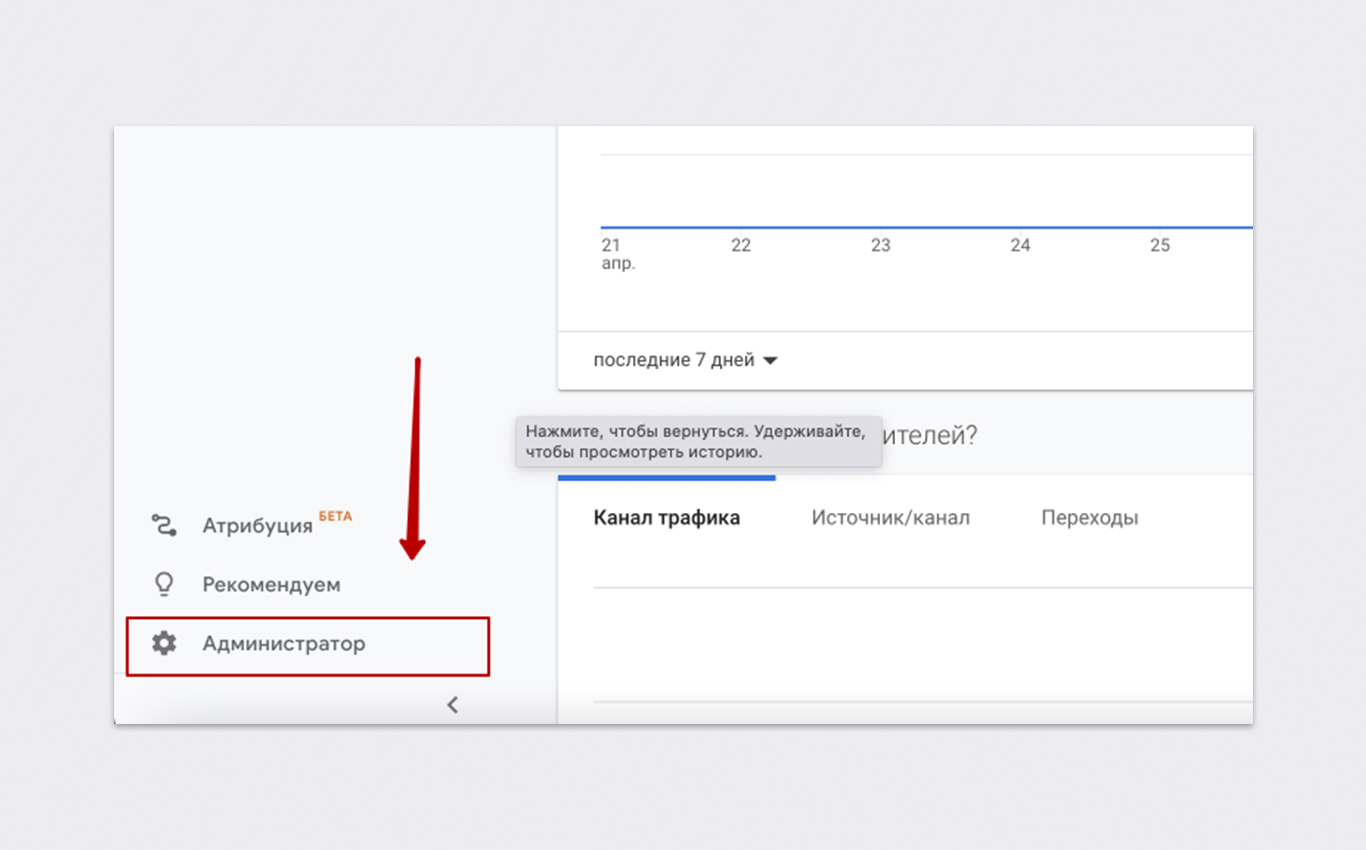Switch to the Источник/канал tab
Viewport: 1366px width, 850px height.
[x=890, y=518]
